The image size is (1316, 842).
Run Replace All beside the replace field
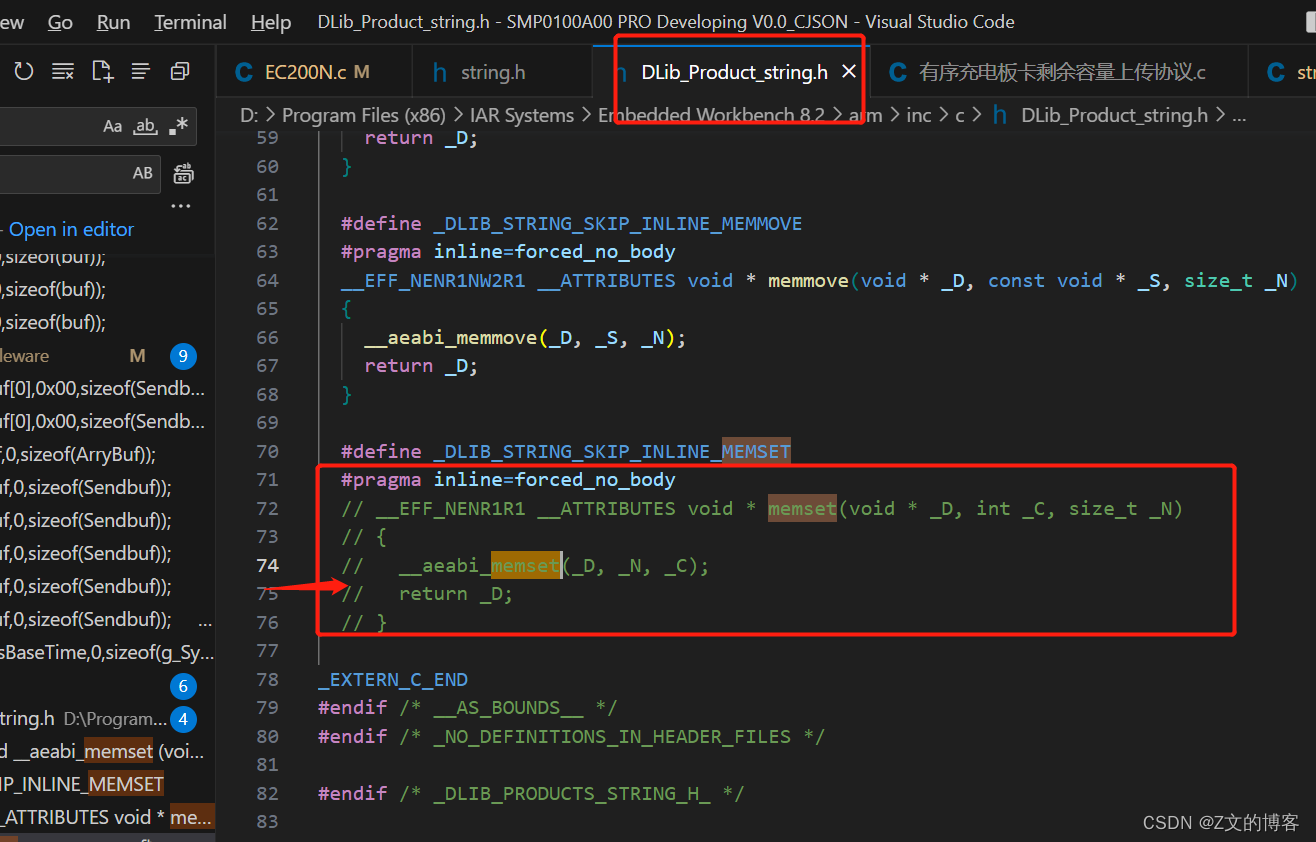183,173
